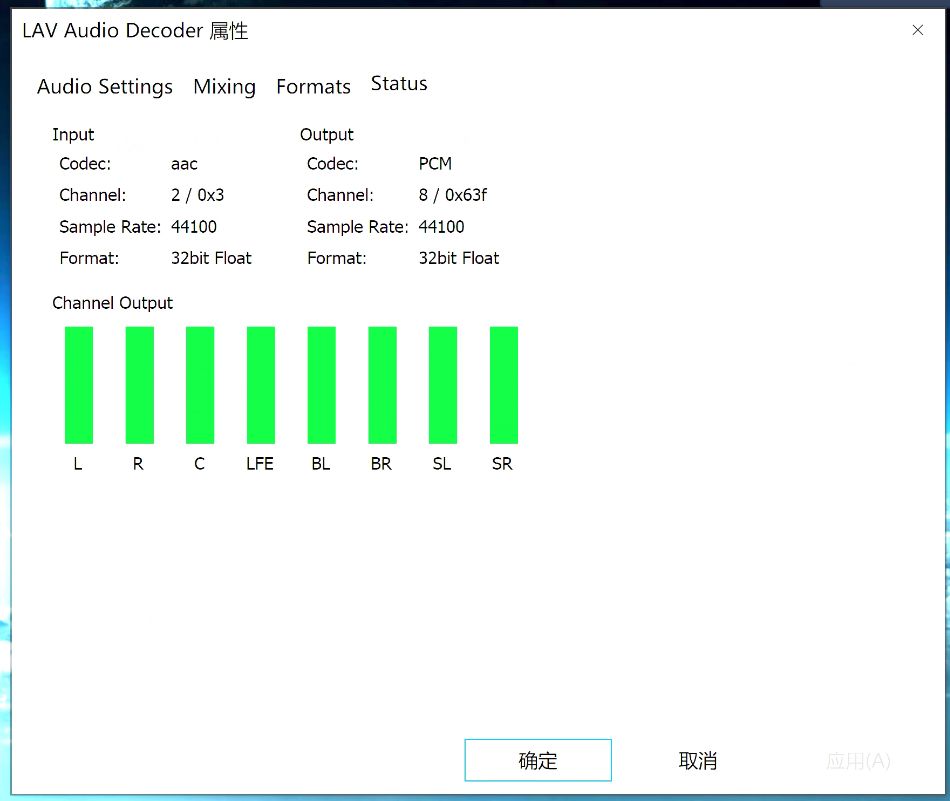This screenshot has height=801, width=950.
Task: Click input channel value '2 / 0x3'
Action: coord(198,195)
